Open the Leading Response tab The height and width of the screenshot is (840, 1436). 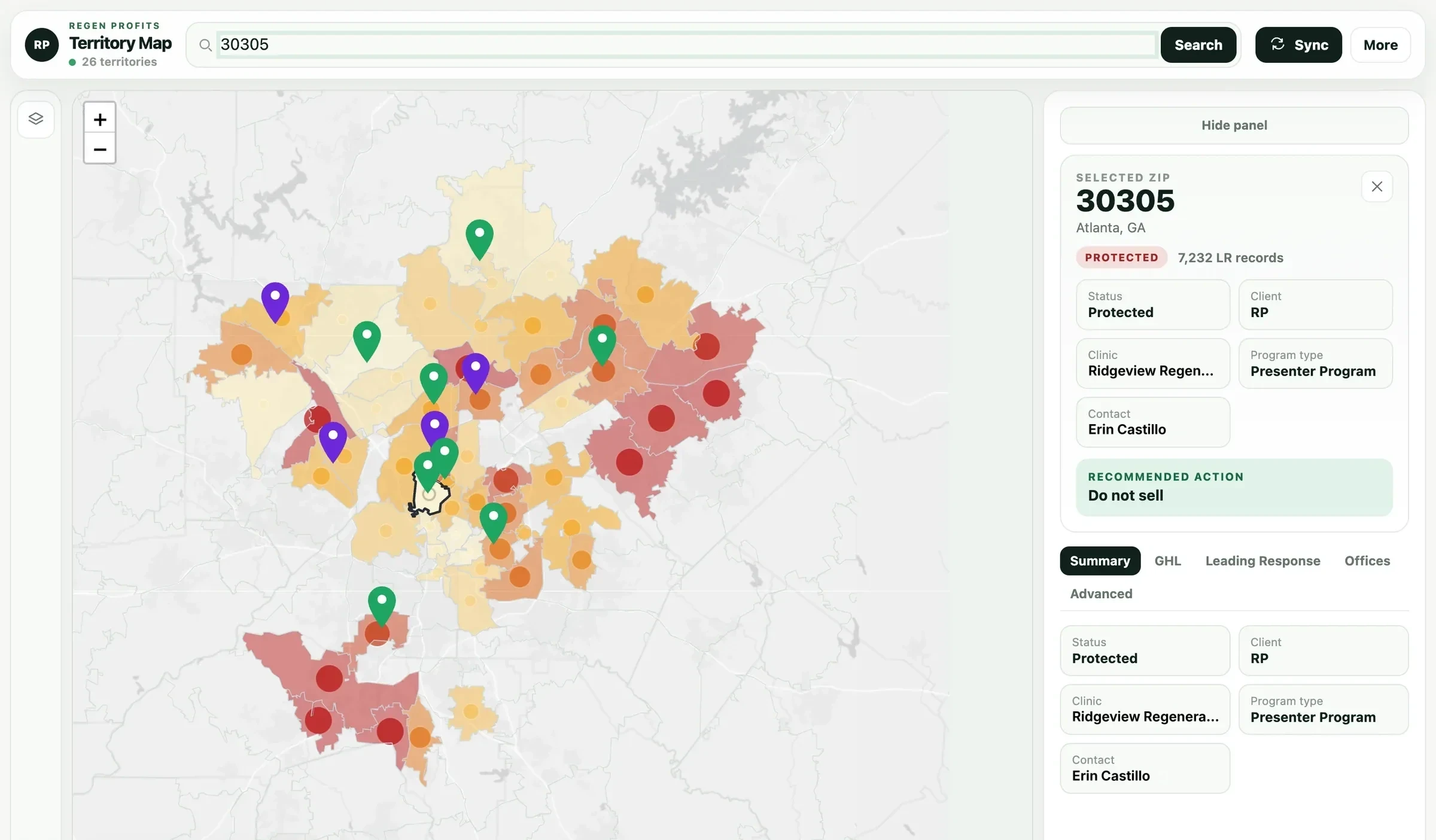[x=1262, y=561]
